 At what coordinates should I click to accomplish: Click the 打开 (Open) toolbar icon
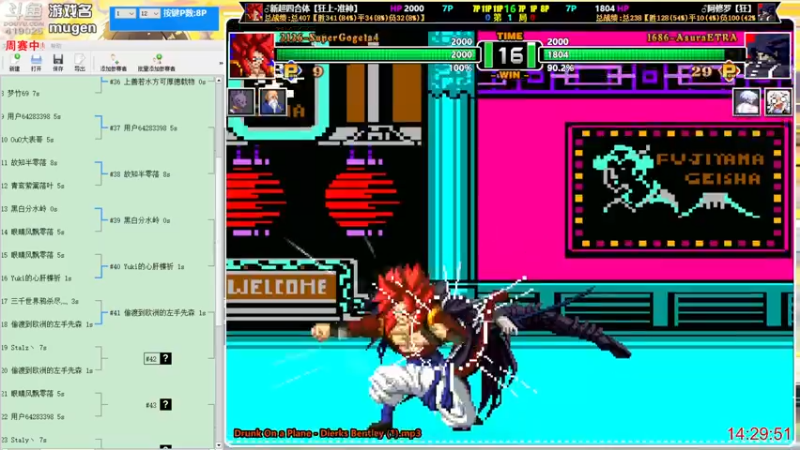click(36, 62)
